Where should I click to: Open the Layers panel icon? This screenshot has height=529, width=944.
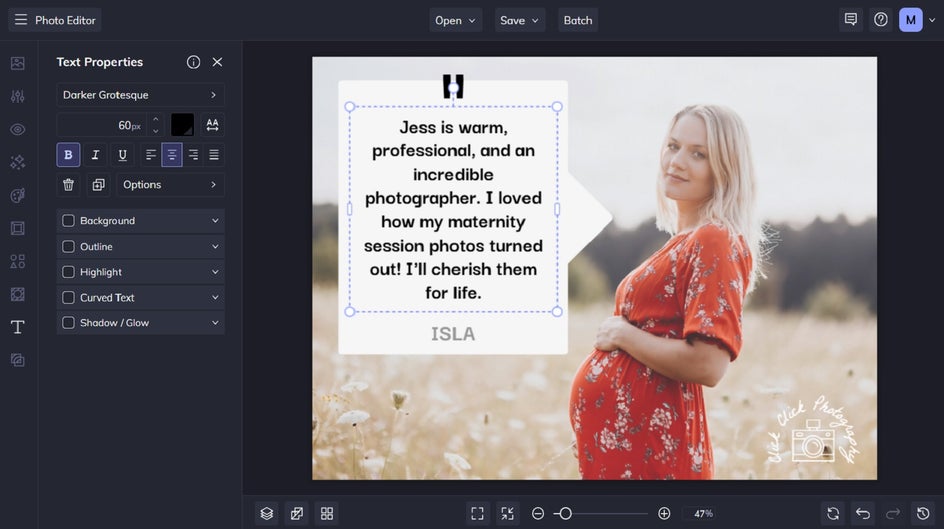(267, 513)
